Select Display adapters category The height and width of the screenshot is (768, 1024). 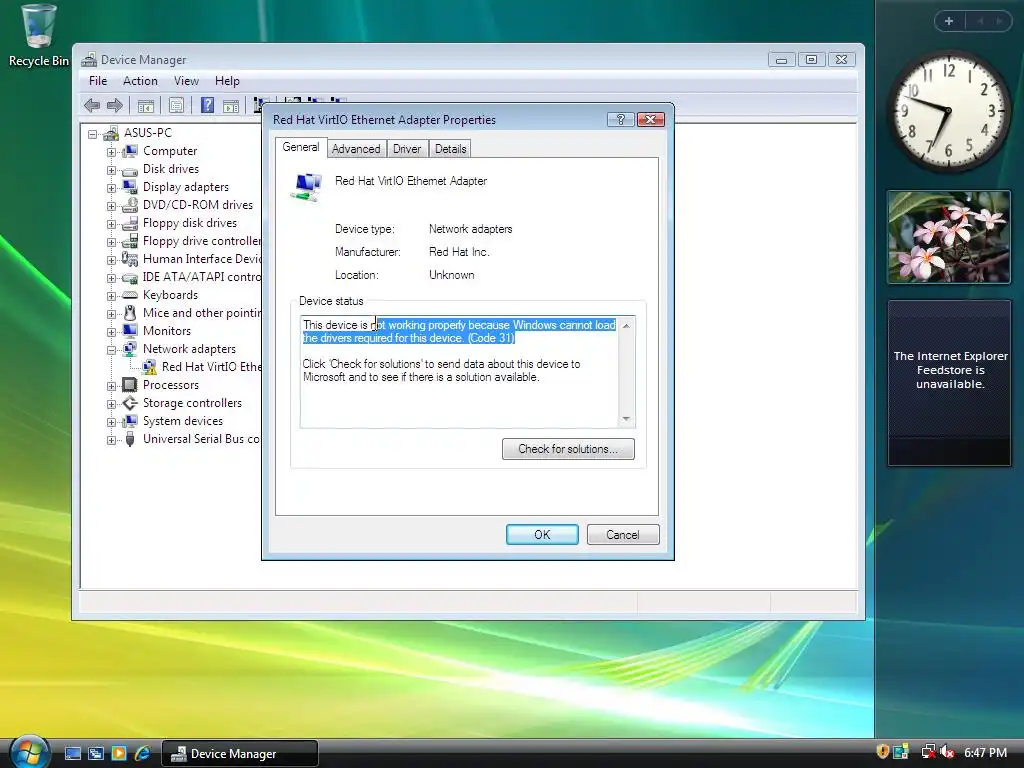(185, 187)
